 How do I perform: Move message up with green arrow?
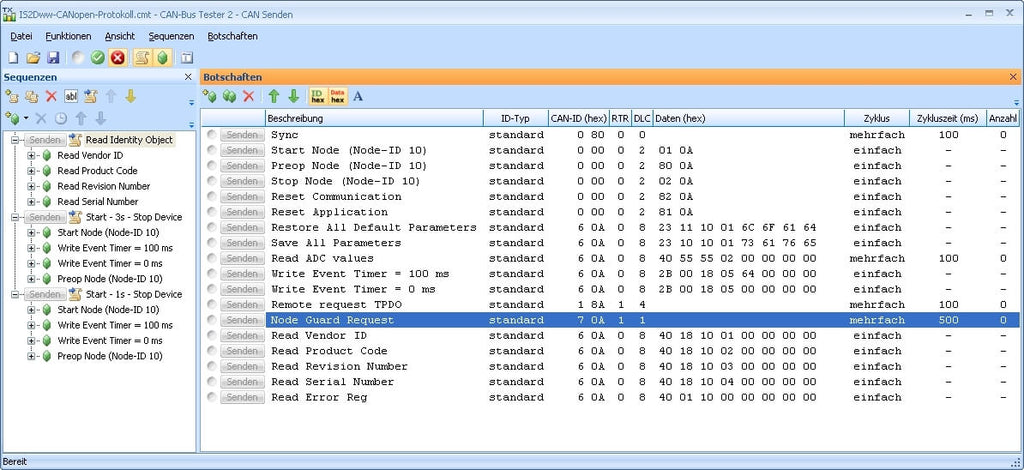pyautogui.click(x=274, y=97)
